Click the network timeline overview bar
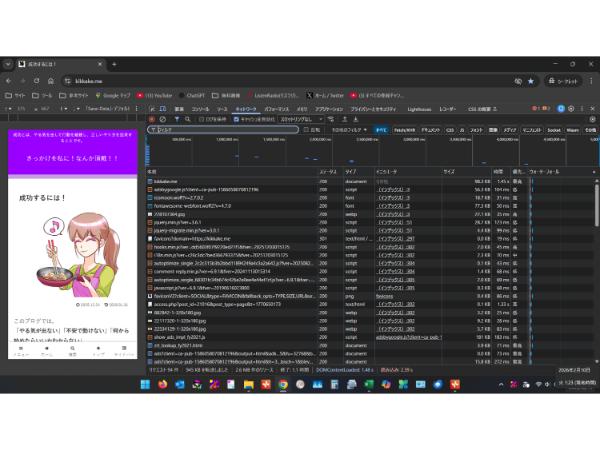The width and height of the screenshot is (600, 450). pos(373,152)
